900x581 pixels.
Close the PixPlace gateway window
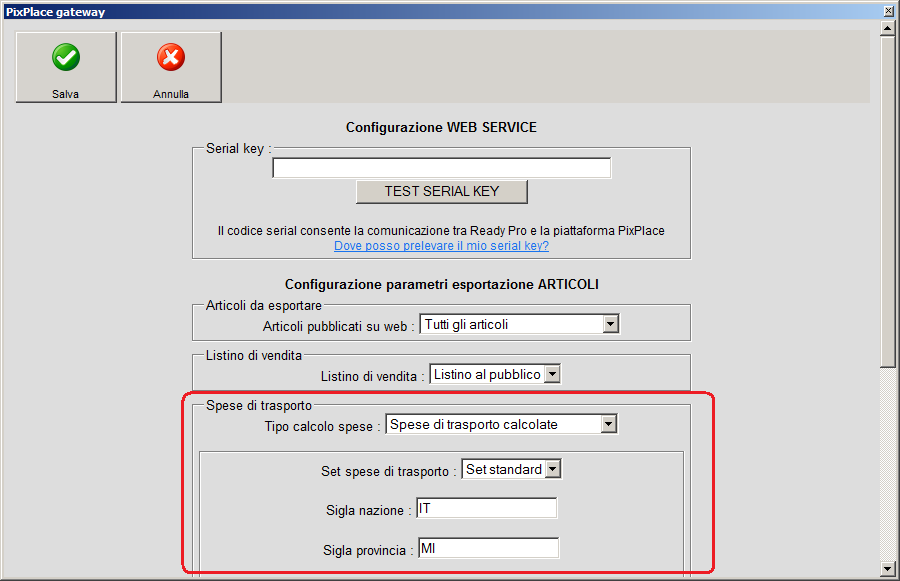(889, 11)
